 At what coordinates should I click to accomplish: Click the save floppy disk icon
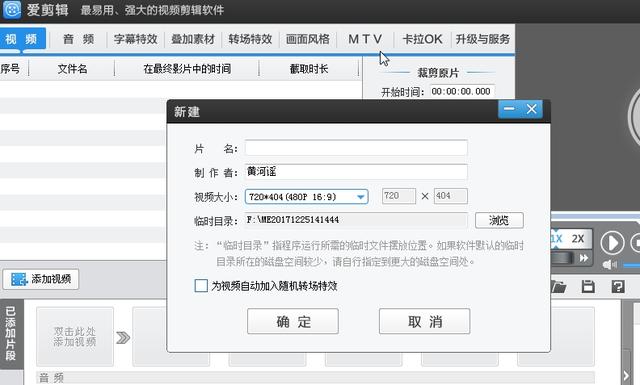tap(588, 287)
